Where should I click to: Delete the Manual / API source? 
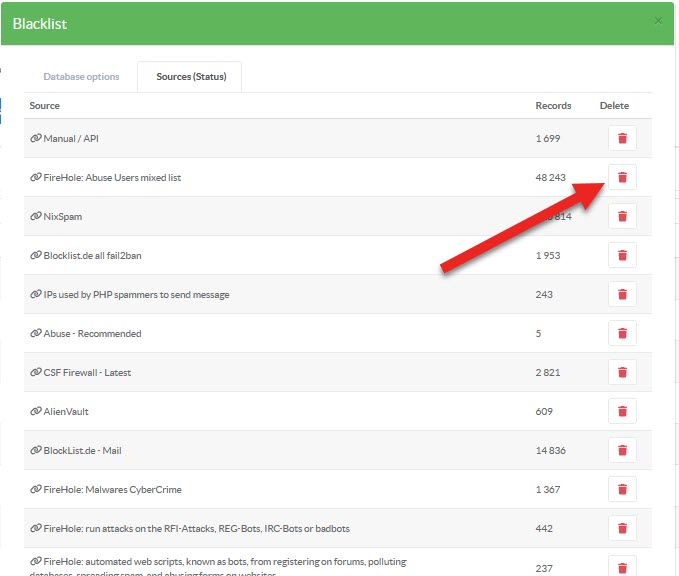point(622,138)
